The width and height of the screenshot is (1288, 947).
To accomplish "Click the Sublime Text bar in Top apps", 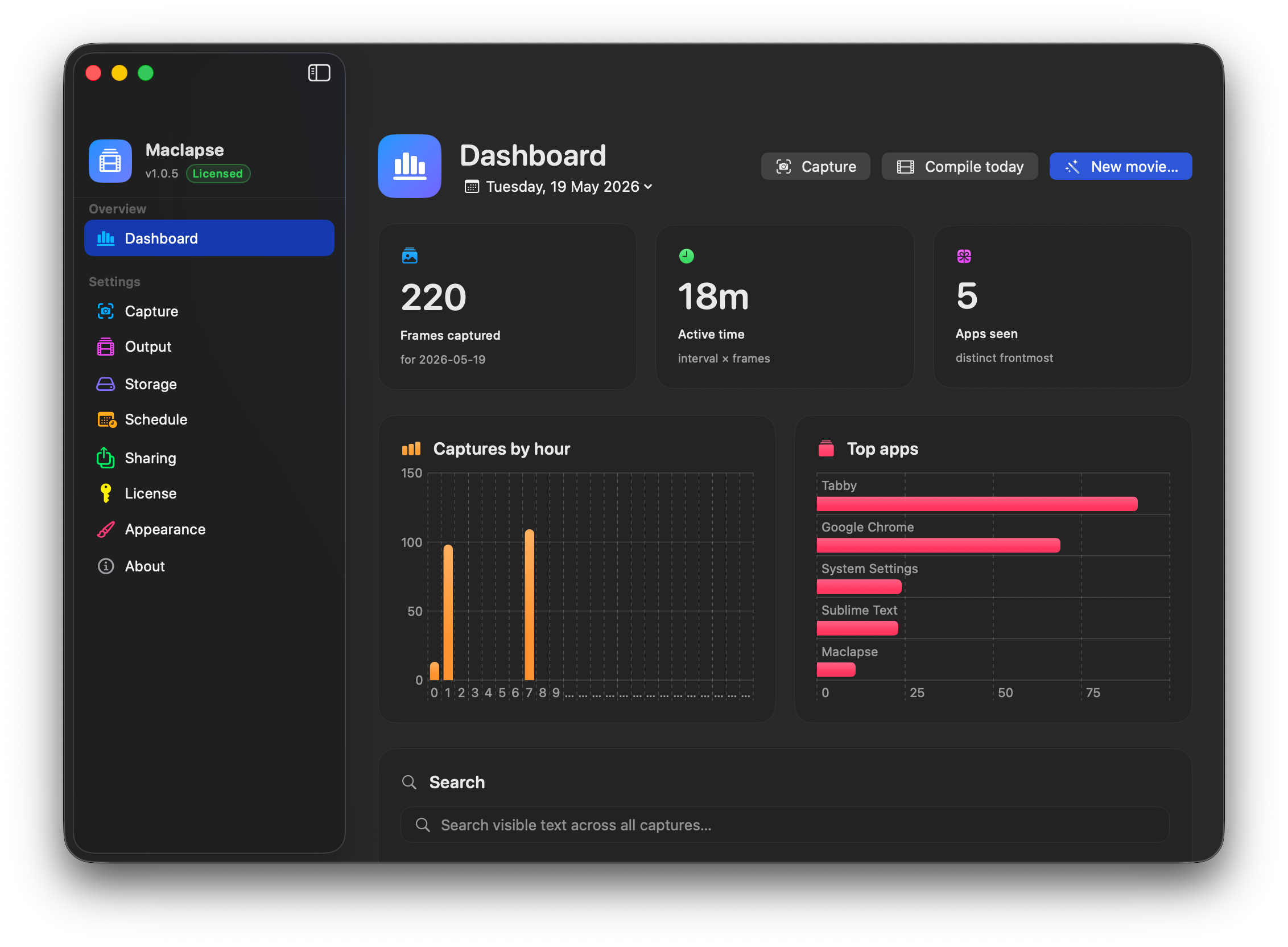I will 858,628.
